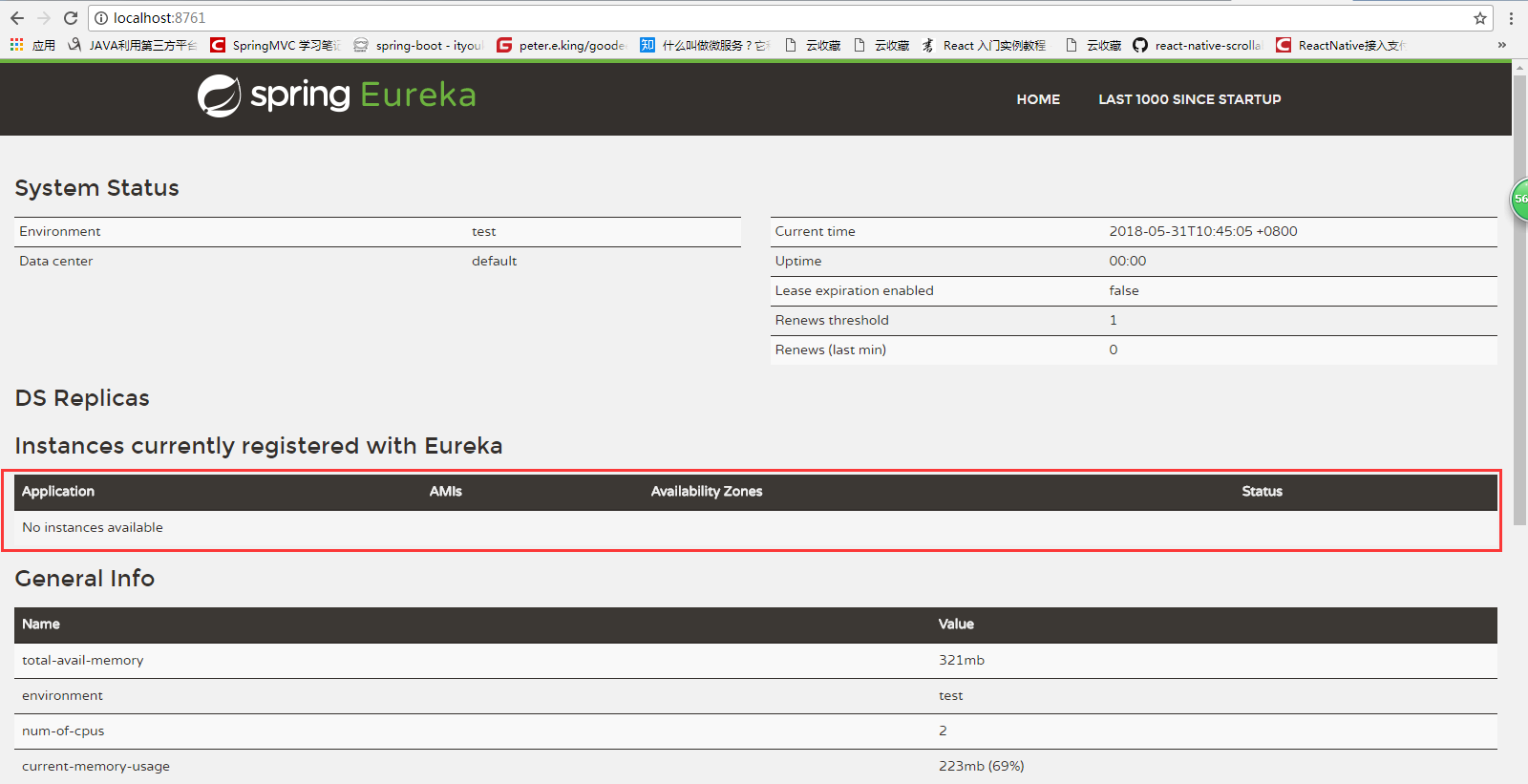
Task: Open the React tutorial bookmark
Action: point(985,45)
